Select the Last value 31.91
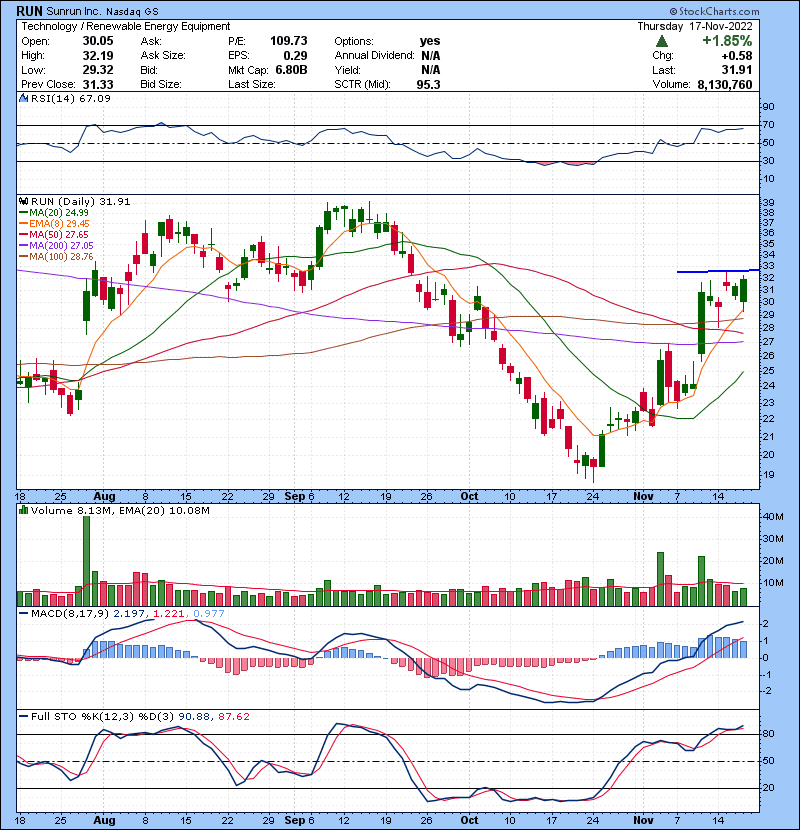This screenshot has width=800, height=830. point(737,70)
